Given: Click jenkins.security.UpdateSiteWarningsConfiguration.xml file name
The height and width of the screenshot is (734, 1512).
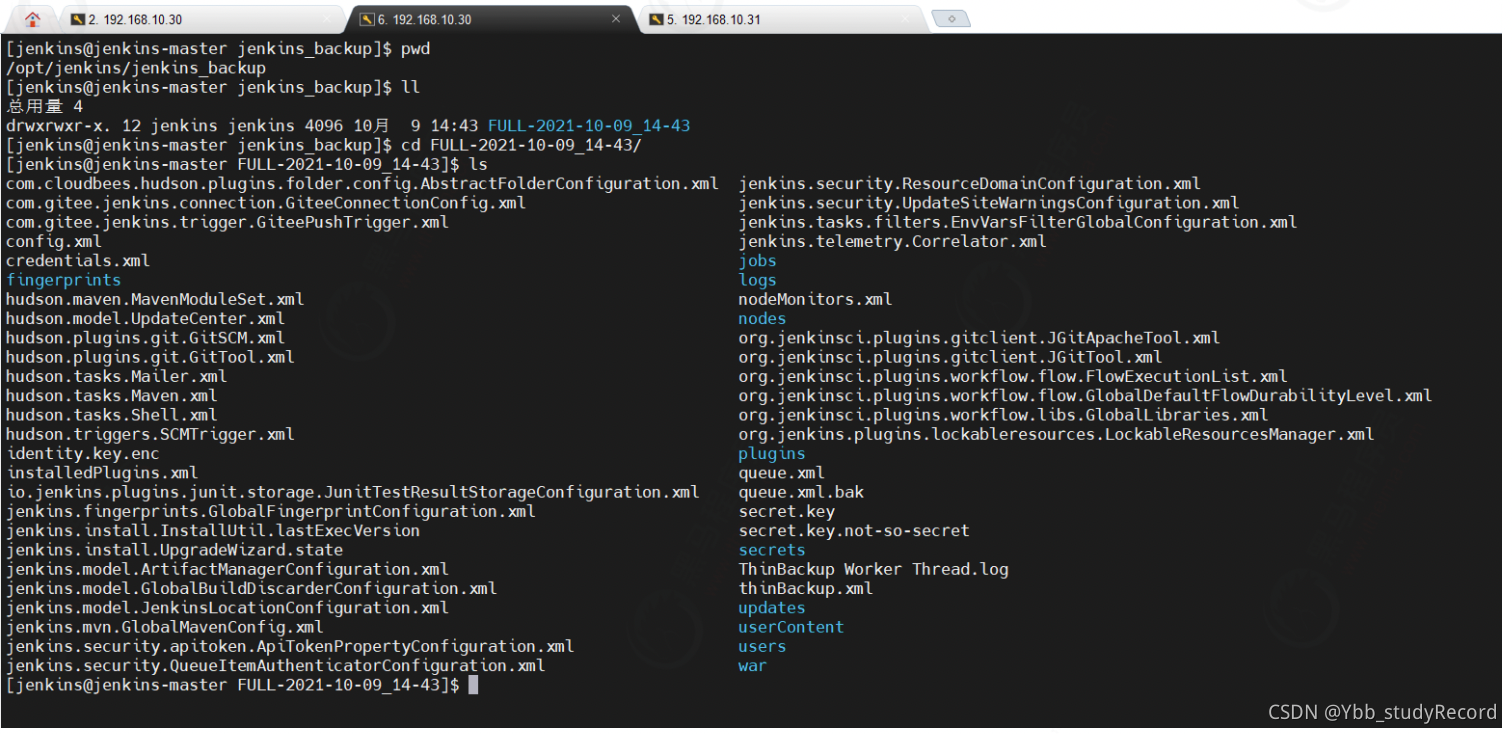Looking at the screenshot, I should [989, 203].
